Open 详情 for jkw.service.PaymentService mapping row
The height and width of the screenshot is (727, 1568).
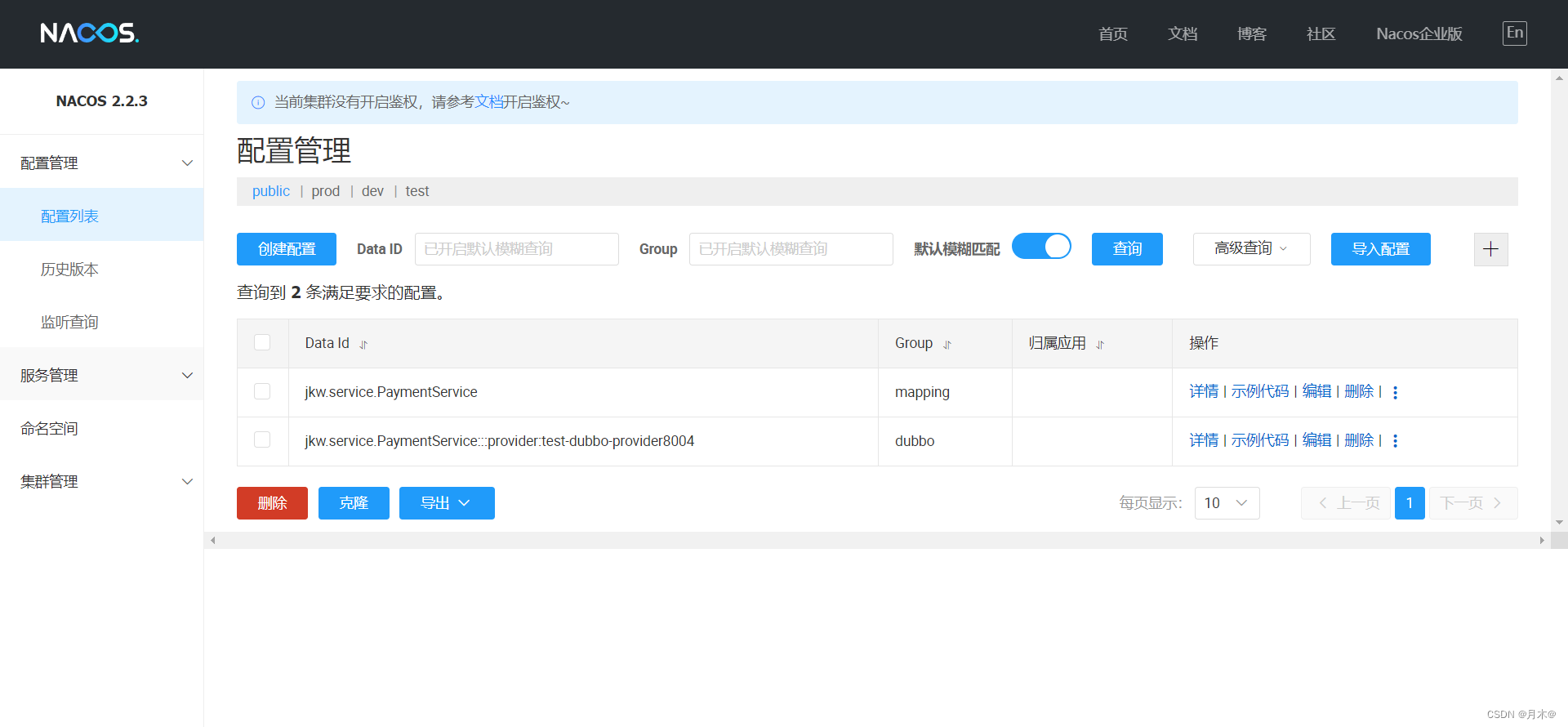pos(1204,391)
